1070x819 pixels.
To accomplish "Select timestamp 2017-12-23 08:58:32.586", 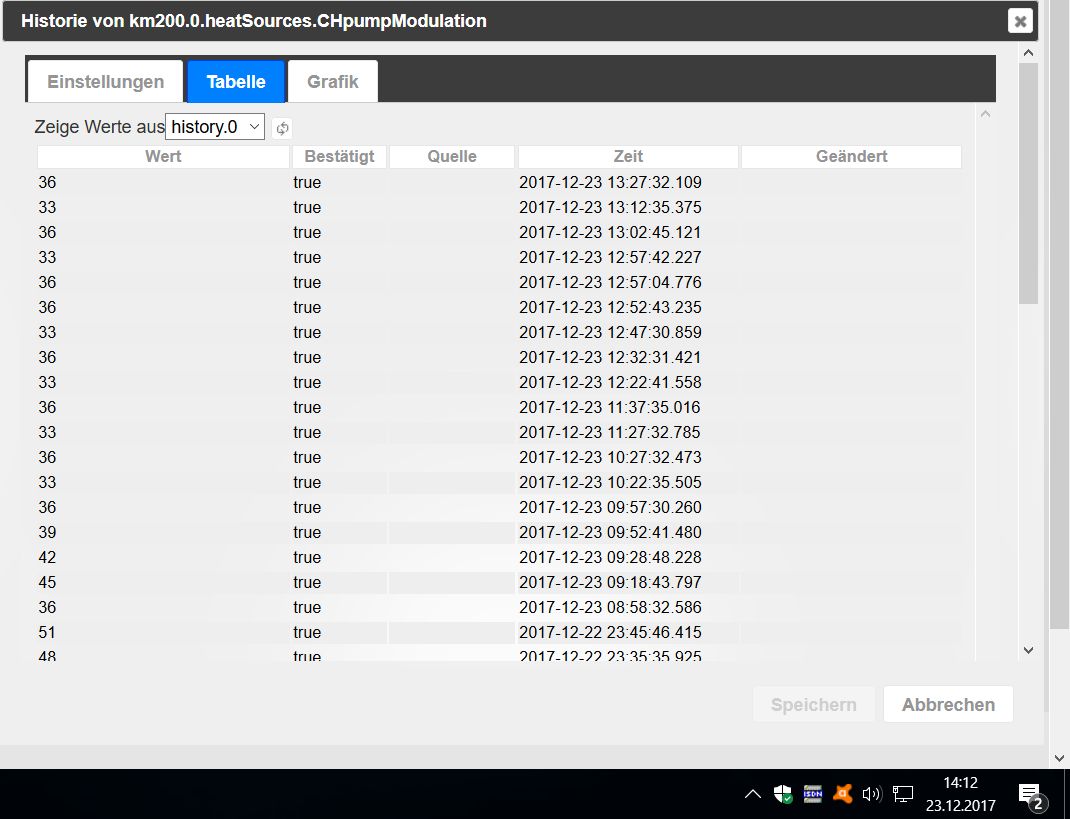I will pyautogui.click(x=610, y=607).
